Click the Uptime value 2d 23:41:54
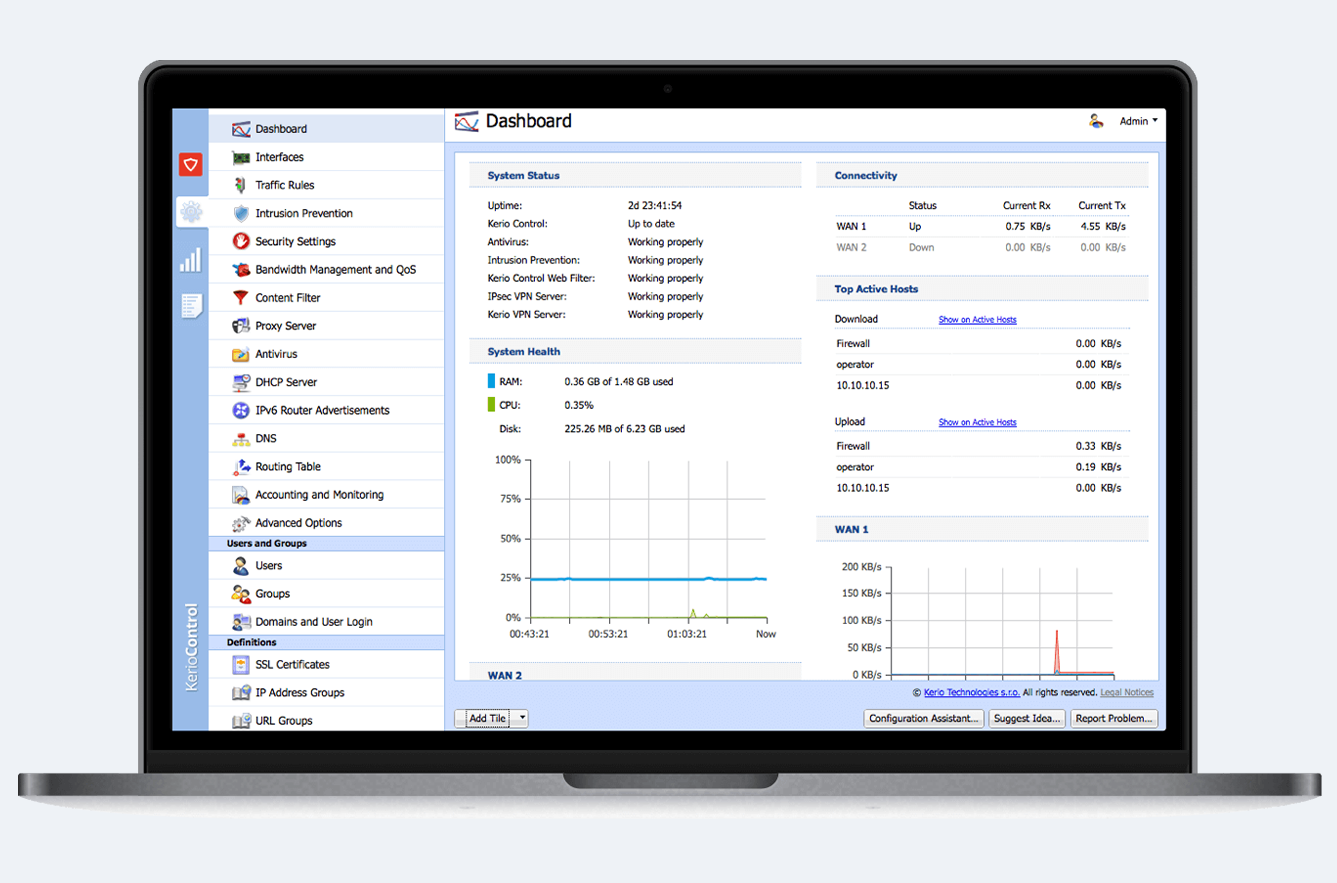 pos(655,206)
